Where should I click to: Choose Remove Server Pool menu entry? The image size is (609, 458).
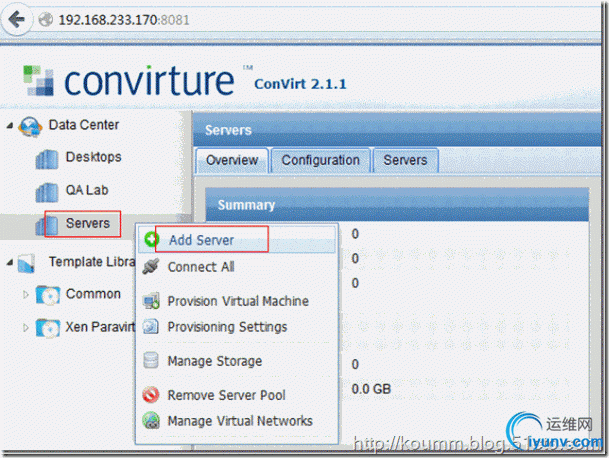[x=237, y=395]
